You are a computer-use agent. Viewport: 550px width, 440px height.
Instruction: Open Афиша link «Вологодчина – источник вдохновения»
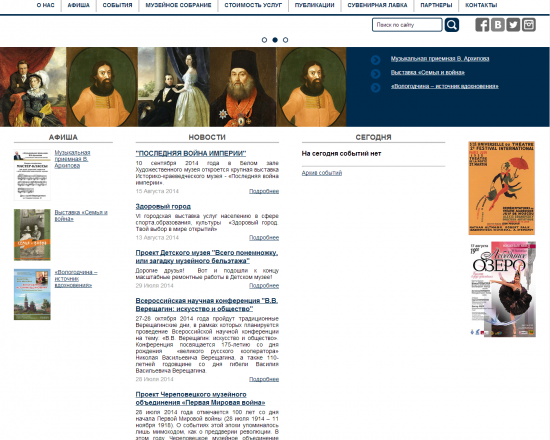(x=76, y=279)
